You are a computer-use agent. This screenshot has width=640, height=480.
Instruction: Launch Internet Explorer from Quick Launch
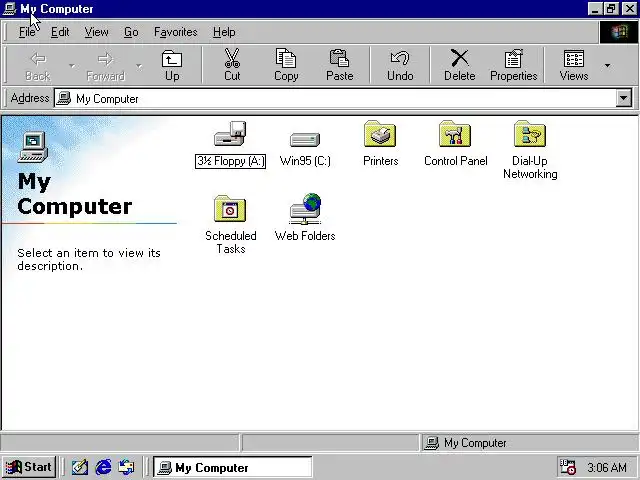pyautogui.click(x=103, y=467)
